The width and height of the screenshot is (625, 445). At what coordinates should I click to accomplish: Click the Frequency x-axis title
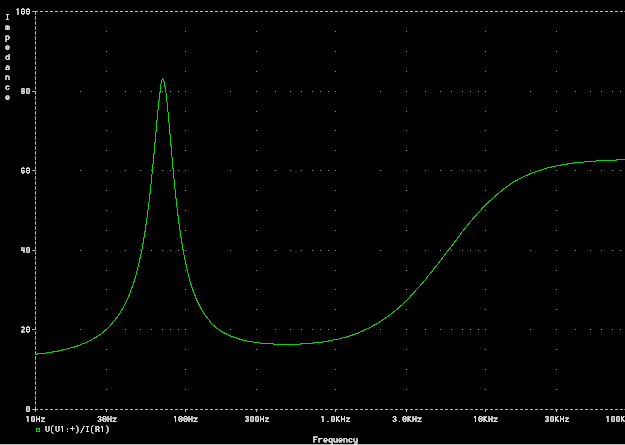(334, 439)
